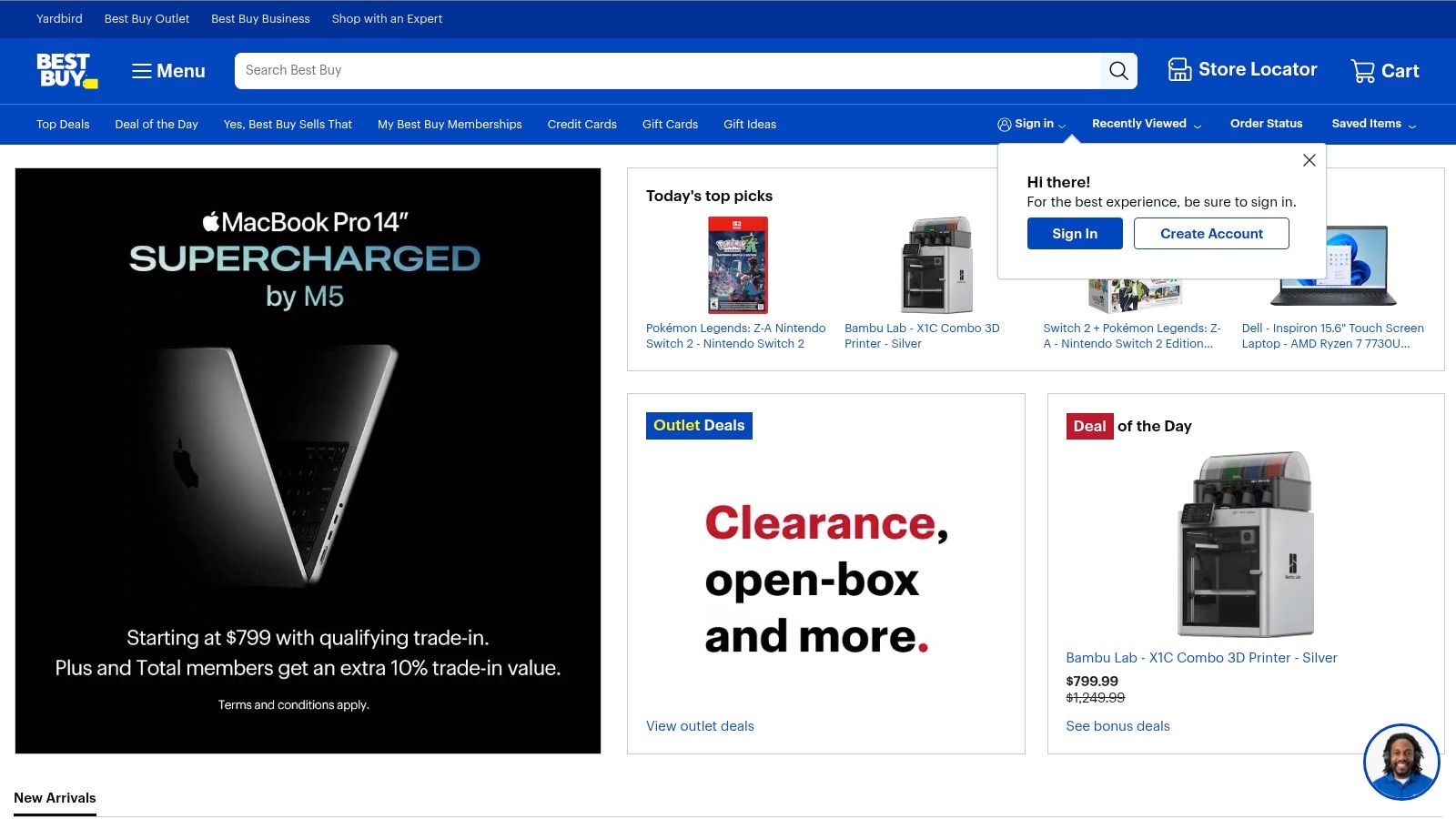Screen dimensions: 1456x819
Task: Click the search magnifier icon
Action: click(1118, 70)
